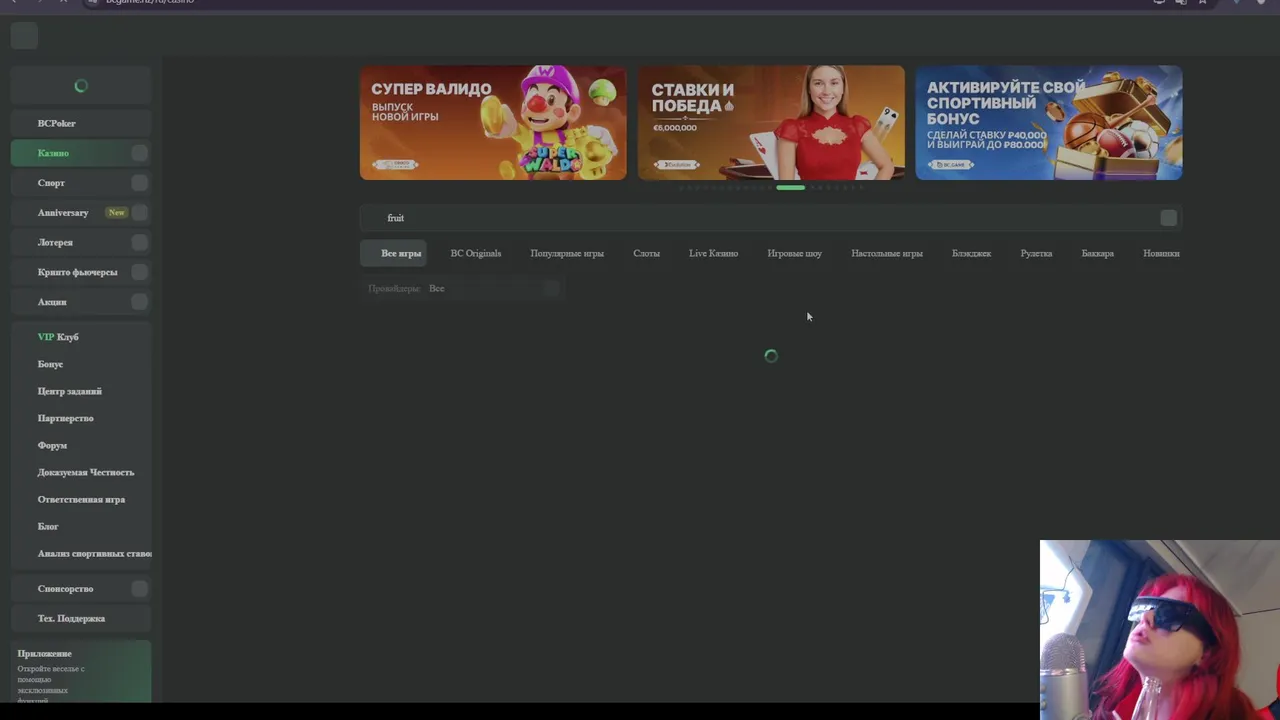Contact Тех. Поддержка from sidebar
This screenshot has width=1280, height=720.
point(81,618)
